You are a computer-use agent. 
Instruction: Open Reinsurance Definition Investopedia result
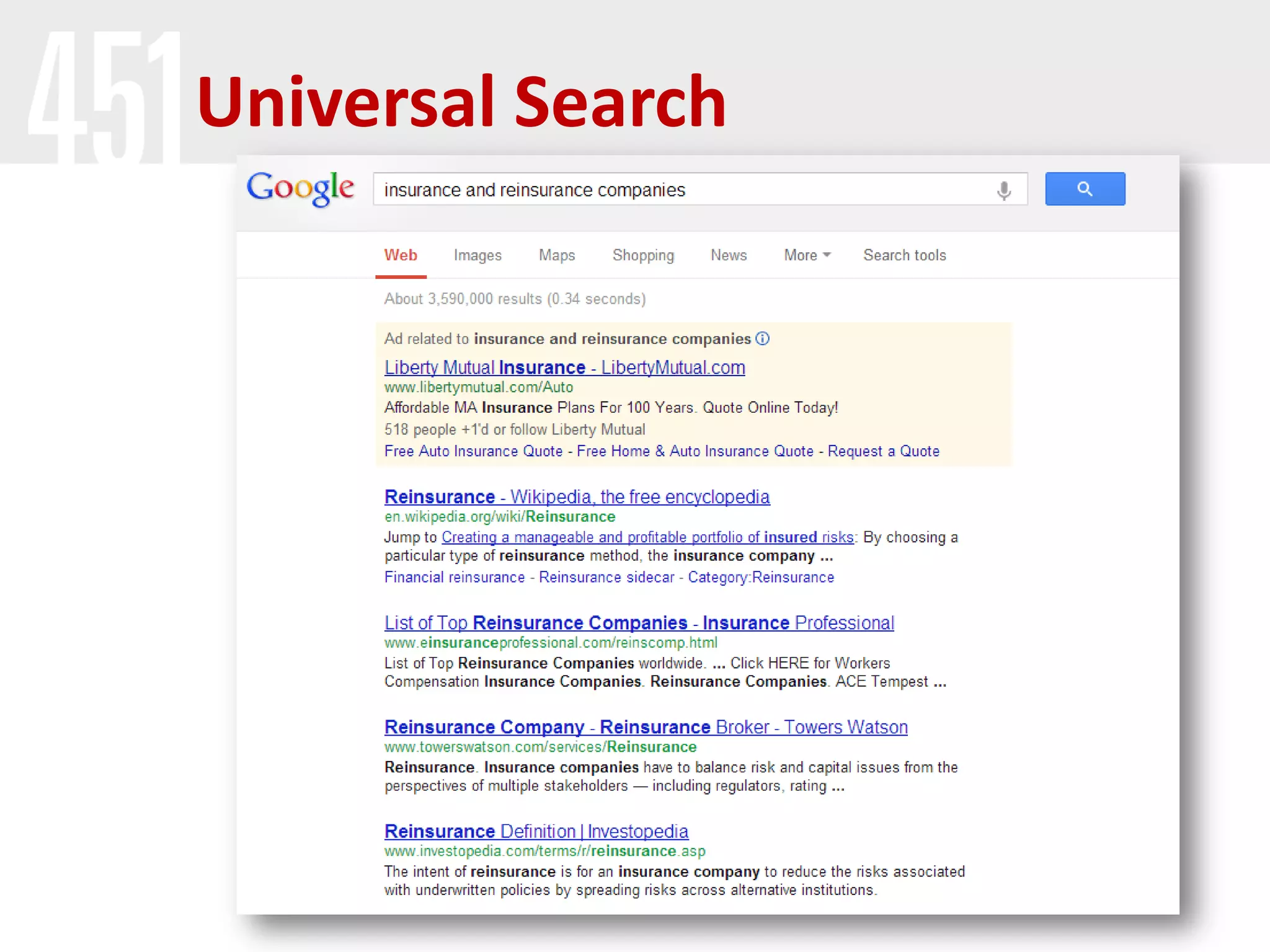pyautogui.click(x=536, y=831)
